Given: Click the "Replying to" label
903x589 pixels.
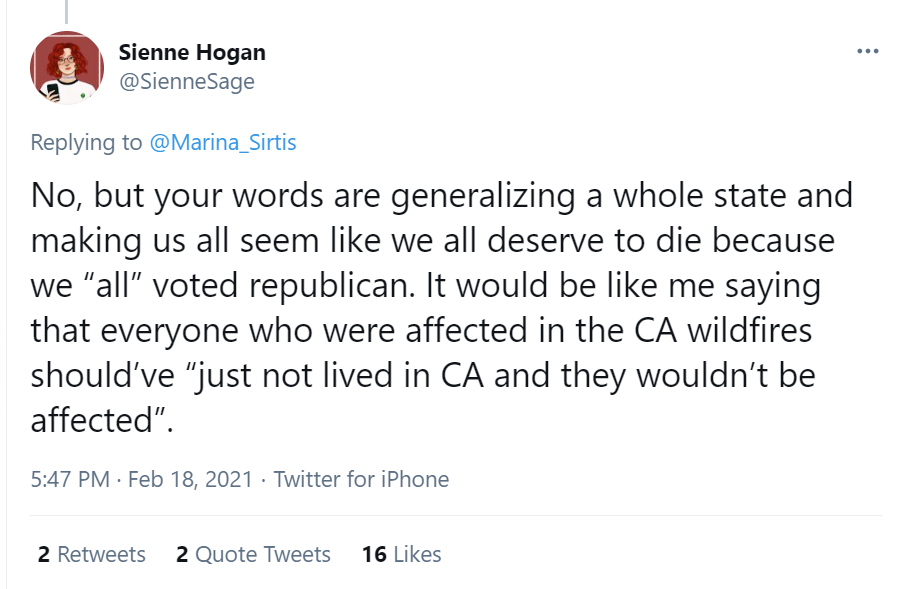Looking at the screenshot, I should pos(86,142).
